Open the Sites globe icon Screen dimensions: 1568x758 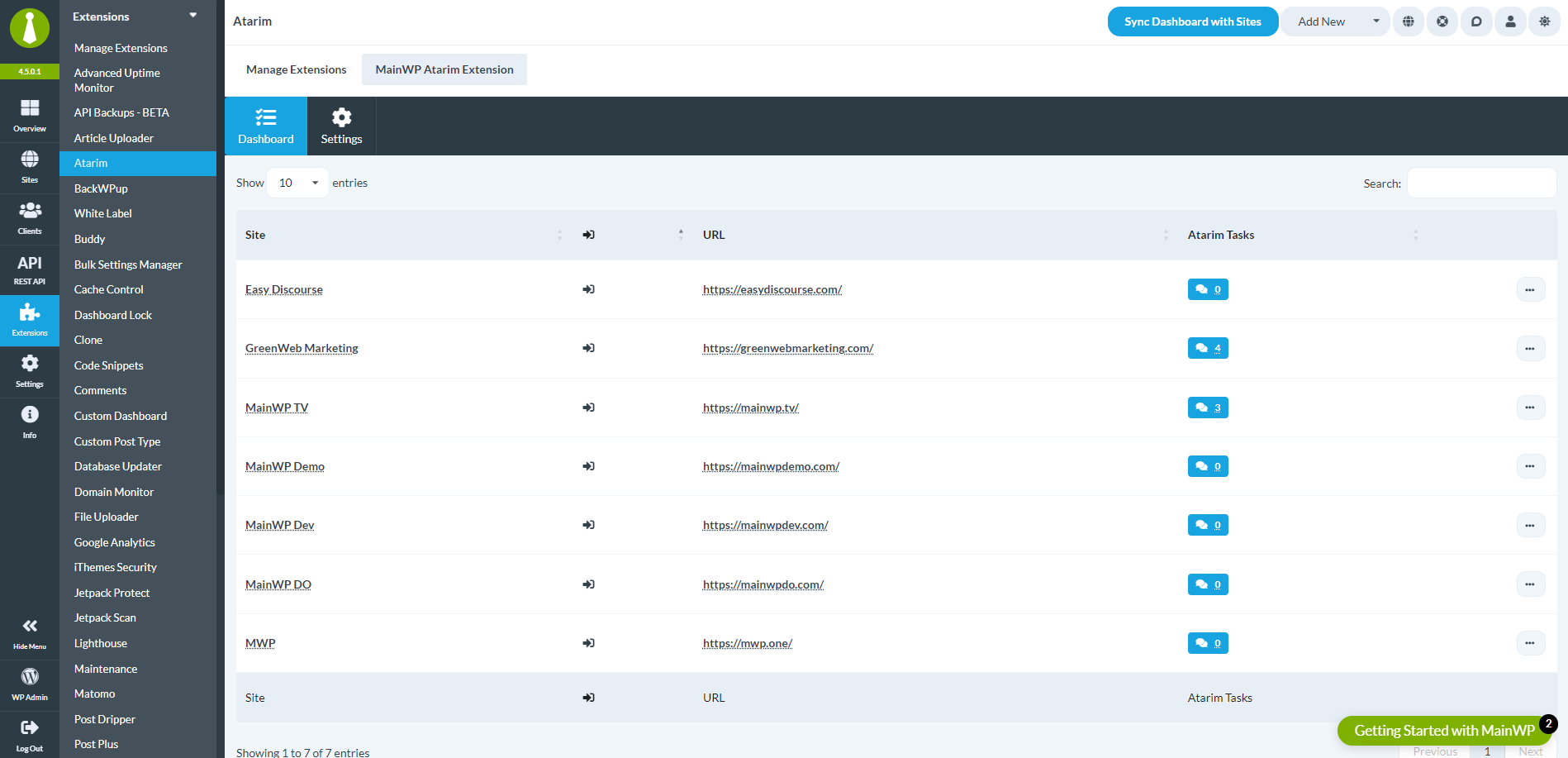coord(30,167)
